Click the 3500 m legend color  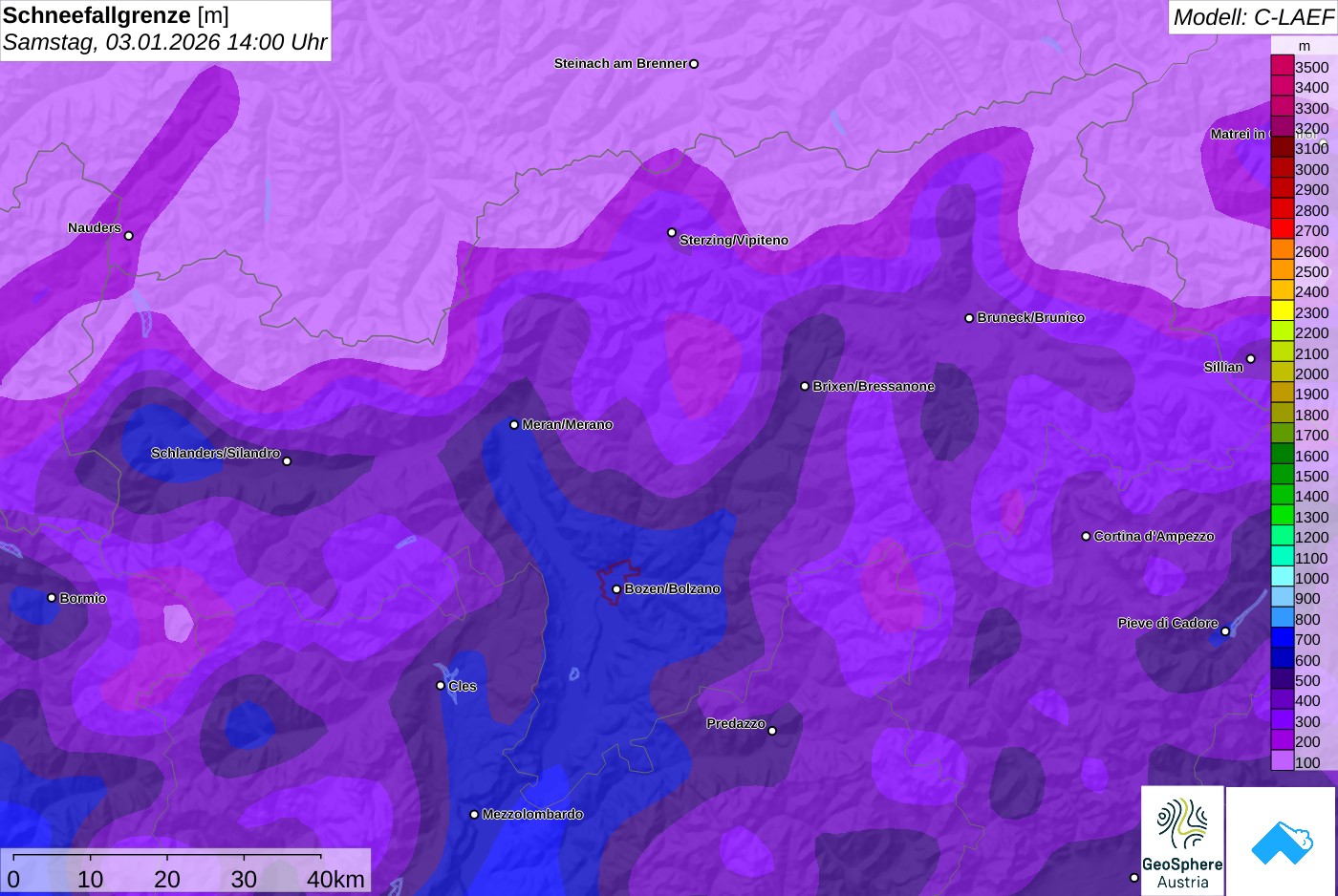1283,67
